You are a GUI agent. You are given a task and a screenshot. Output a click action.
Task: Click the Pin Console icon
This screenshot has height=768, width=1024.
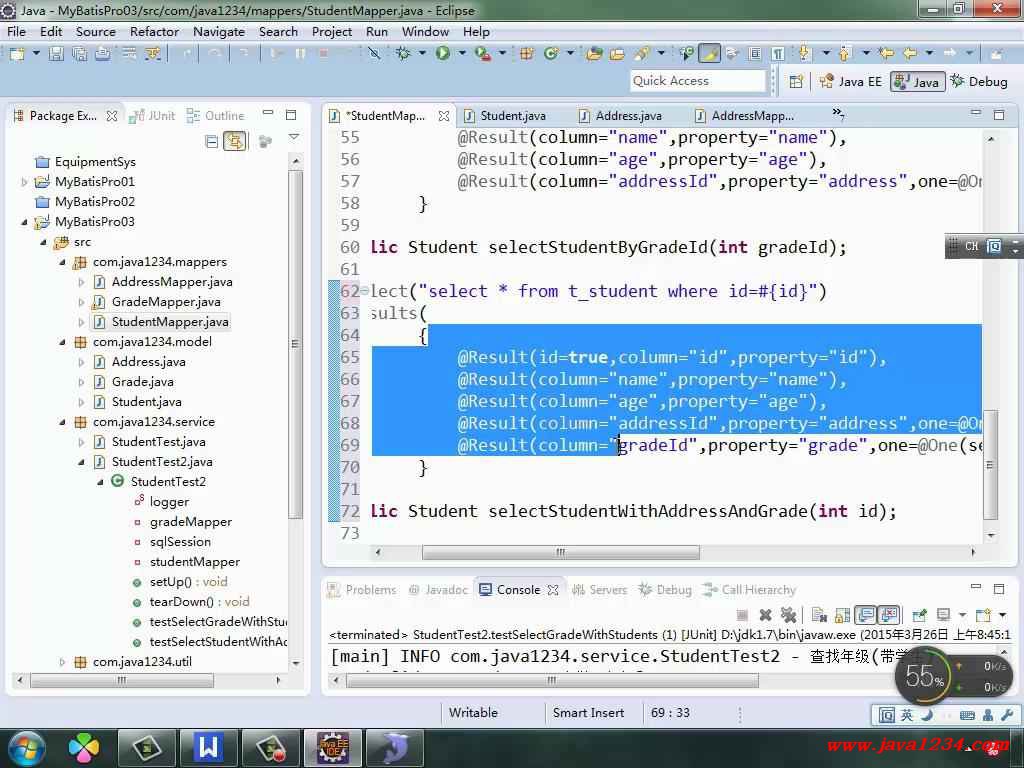coord(920,615)
